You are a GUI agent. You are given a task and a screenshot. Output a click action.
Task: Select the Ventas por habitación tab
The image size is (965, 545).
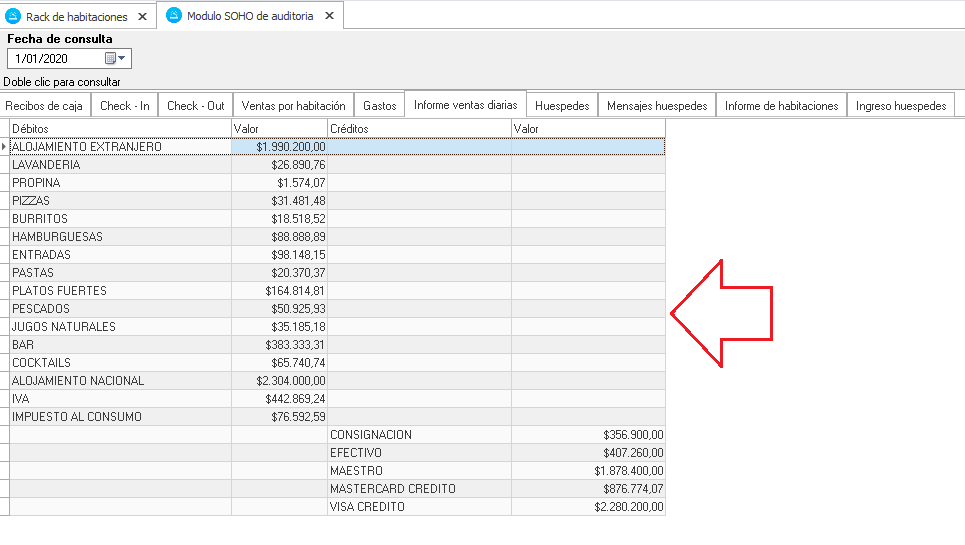click(x=293, y=105)
